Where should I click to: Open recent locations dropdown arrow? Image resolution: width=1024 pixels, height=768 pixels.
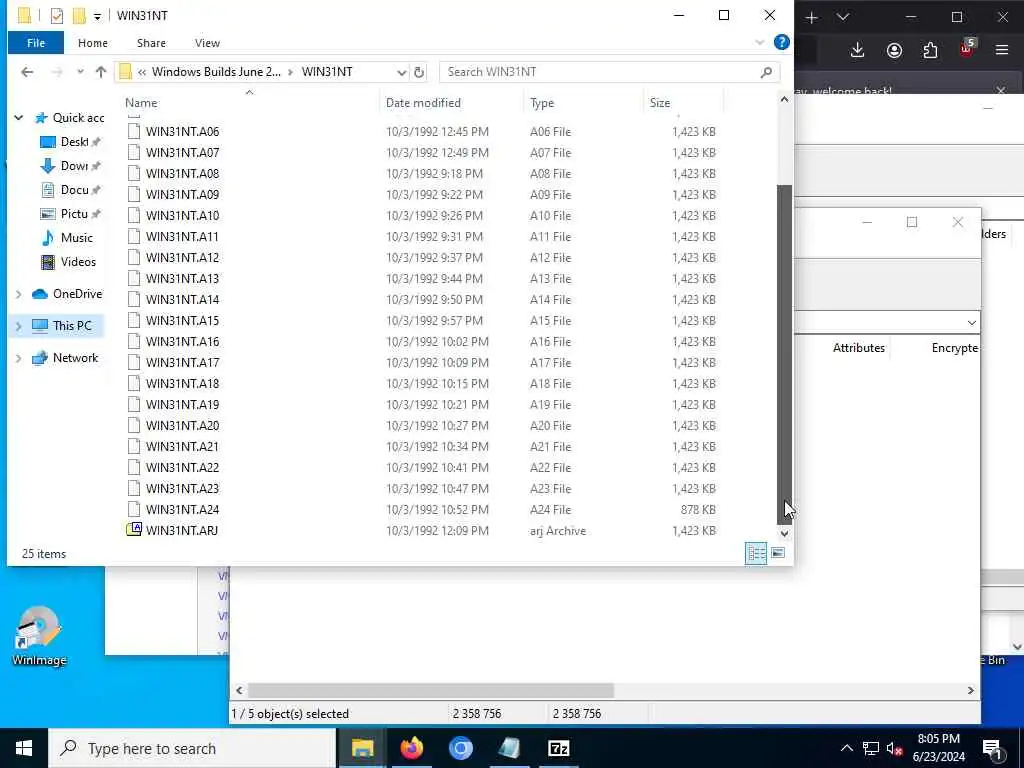(x=80, y=72)
